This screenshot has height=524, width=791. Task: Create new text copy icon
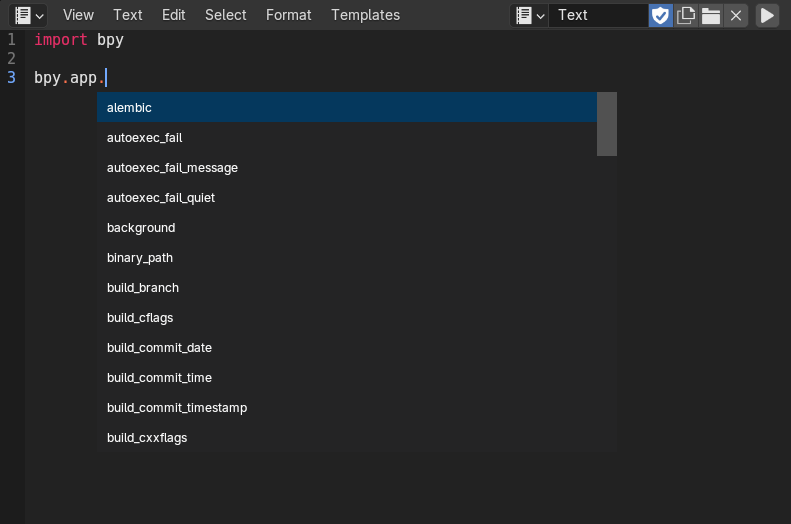click(x=686, y=15)
